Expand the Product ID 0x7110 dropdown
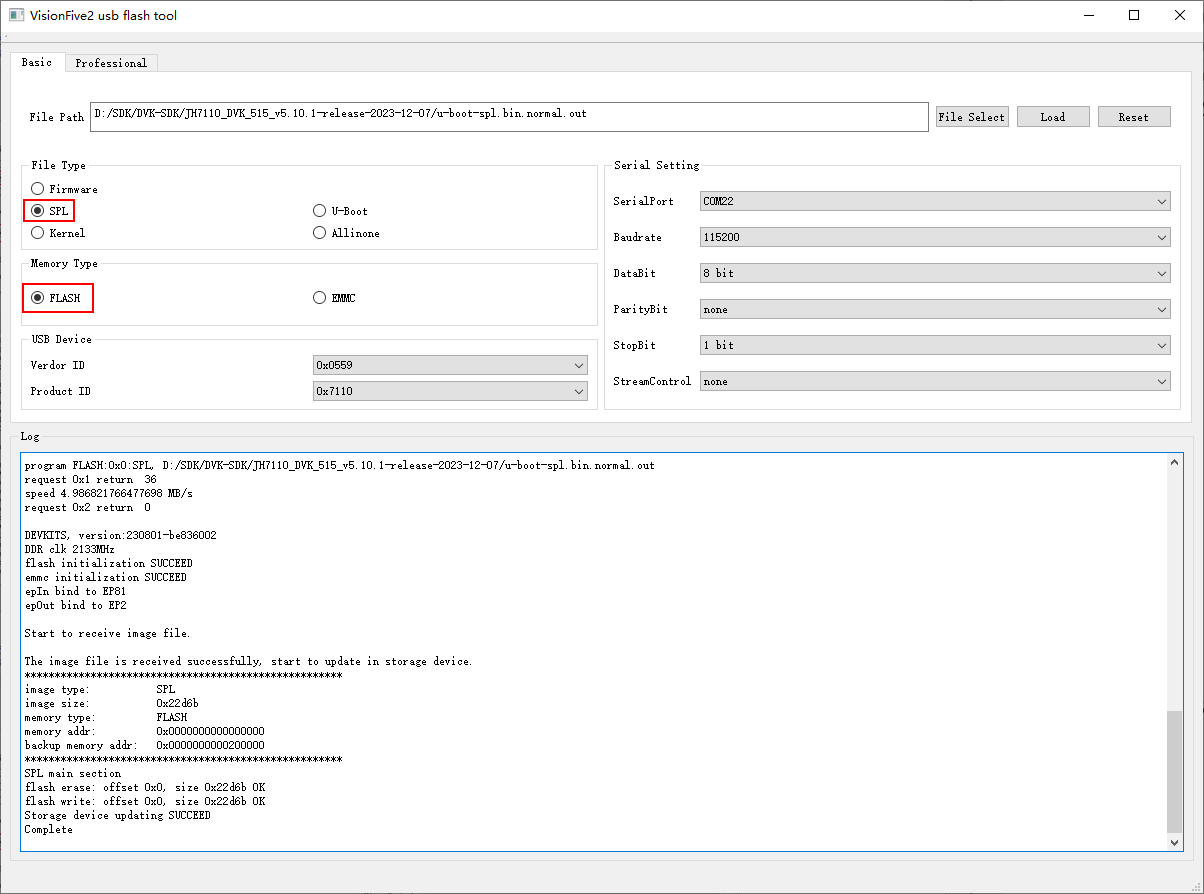The width and height of the screenshot is (1204, 894). [449, 392]
